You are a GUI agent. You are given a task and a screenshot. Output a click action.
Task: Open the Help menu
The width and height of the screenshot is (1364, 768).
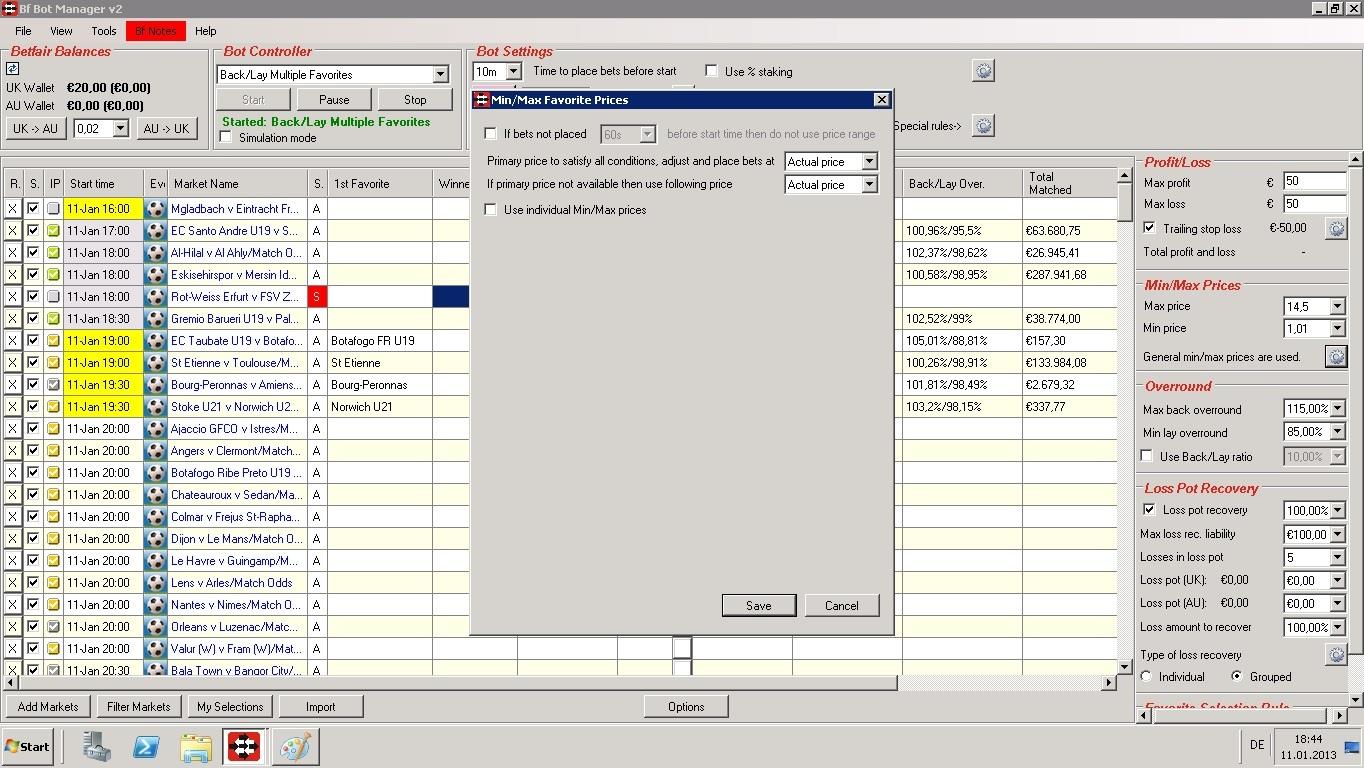[x=205, y=31]
